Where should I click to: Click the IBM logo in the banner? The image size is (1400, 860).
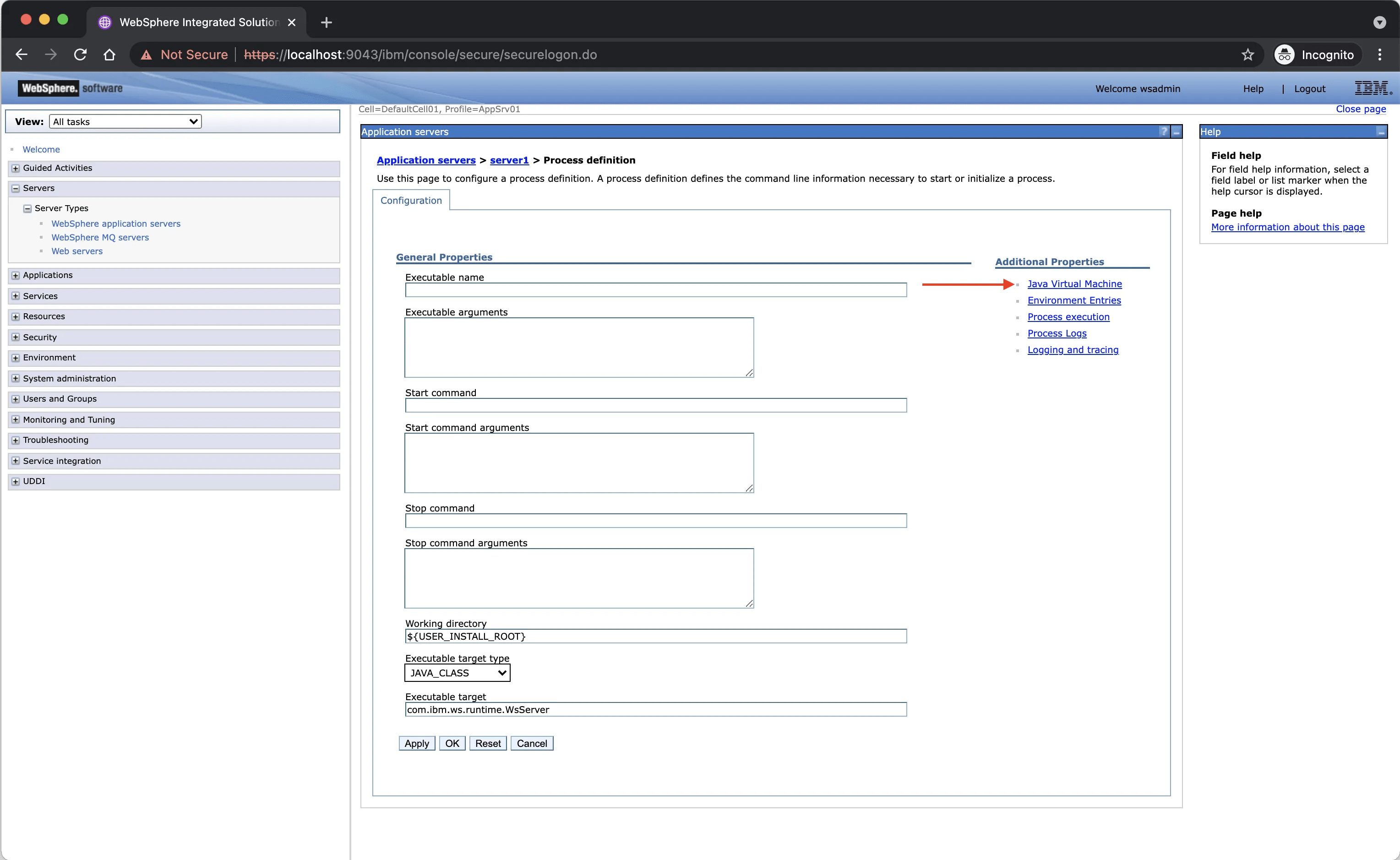pos(1373,88)
